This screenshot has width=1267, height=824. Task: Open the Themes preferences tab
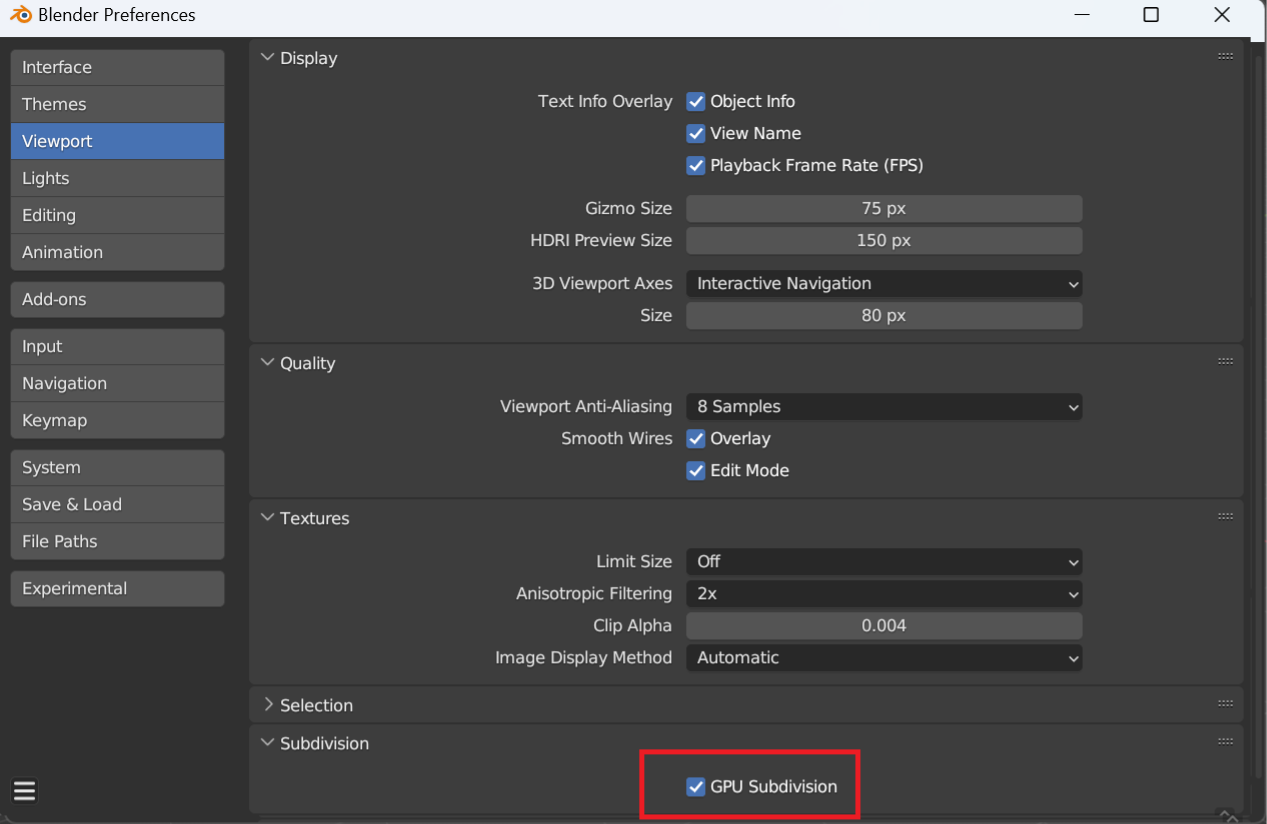coord(117,104)
